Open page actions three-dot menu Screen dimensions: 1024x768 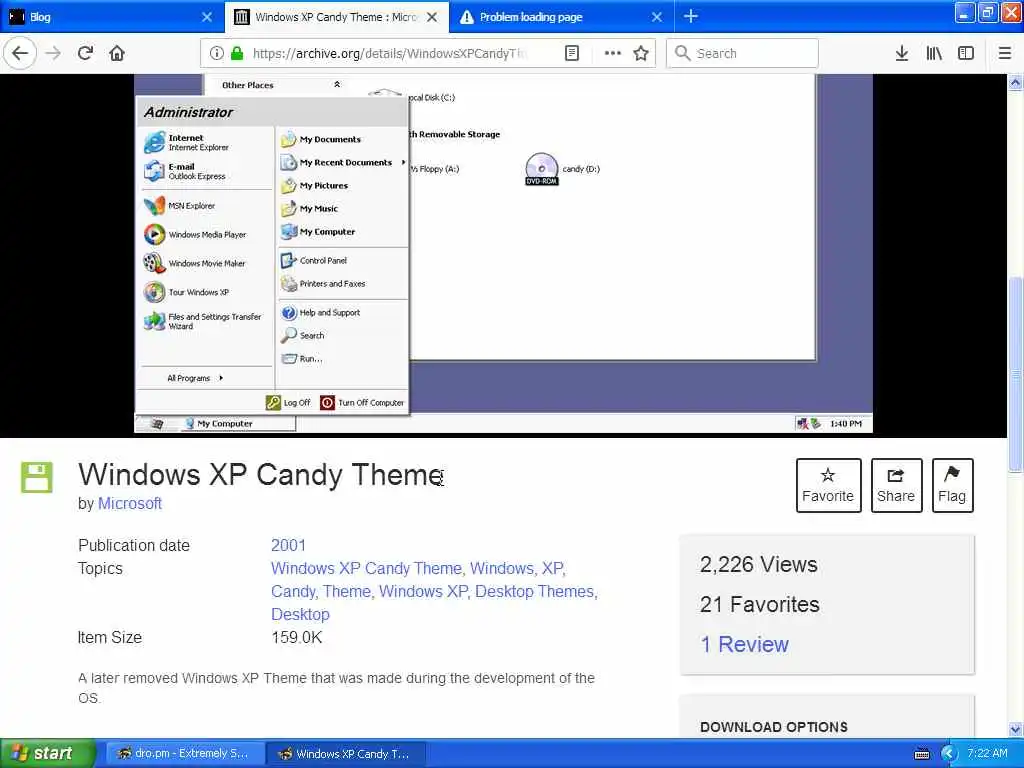[x=613, y=53]
